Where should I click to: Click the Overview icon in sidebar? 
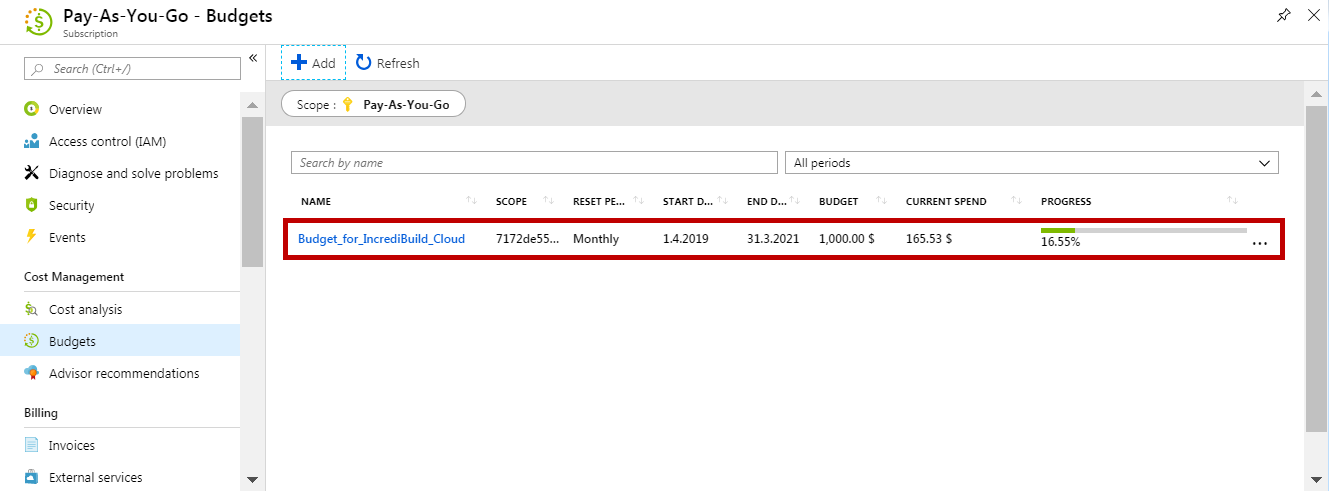31,109
